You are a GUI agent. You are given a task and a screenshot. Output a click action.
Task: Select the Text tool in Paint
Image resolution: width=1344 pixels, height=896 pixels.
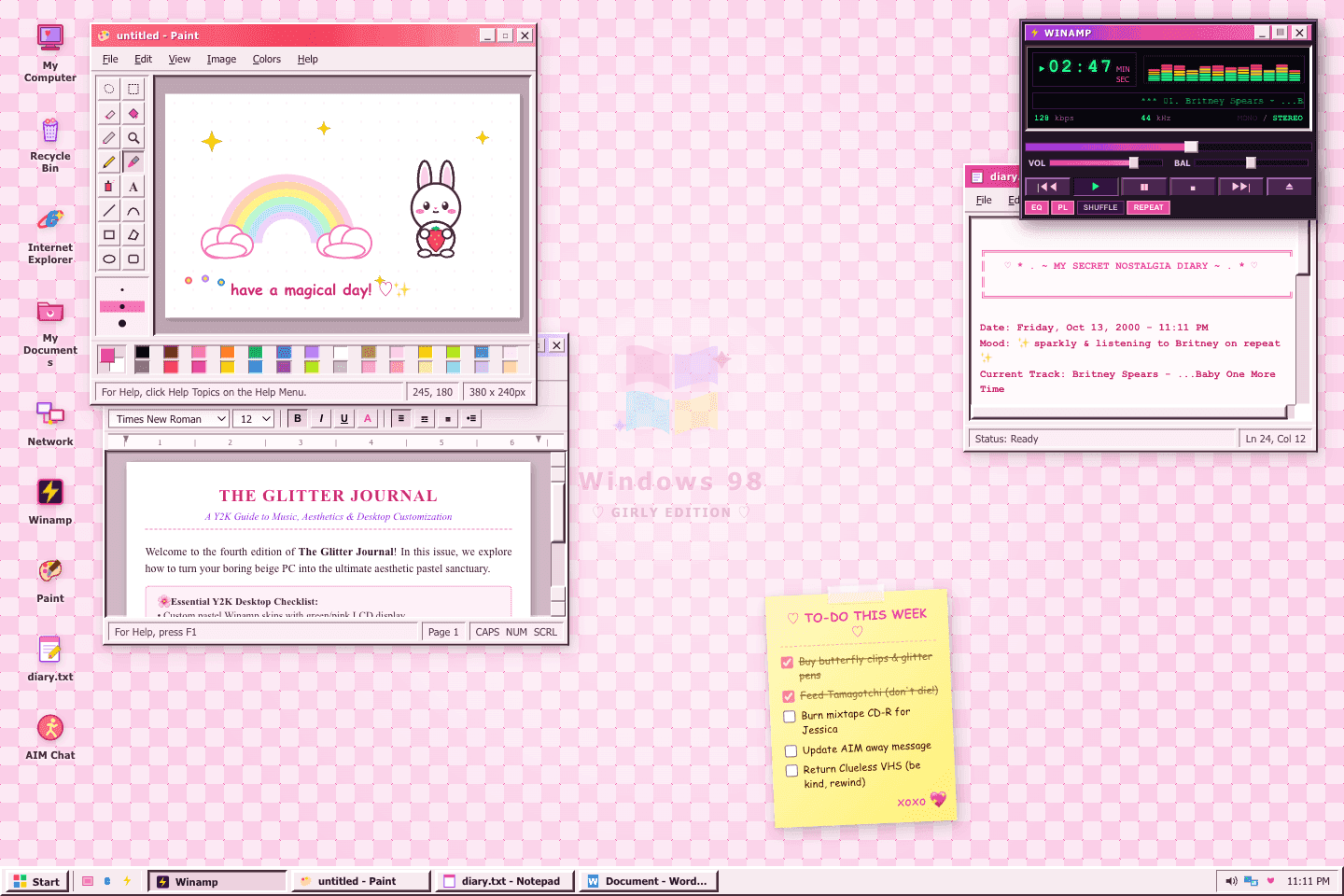pos(133,186)
